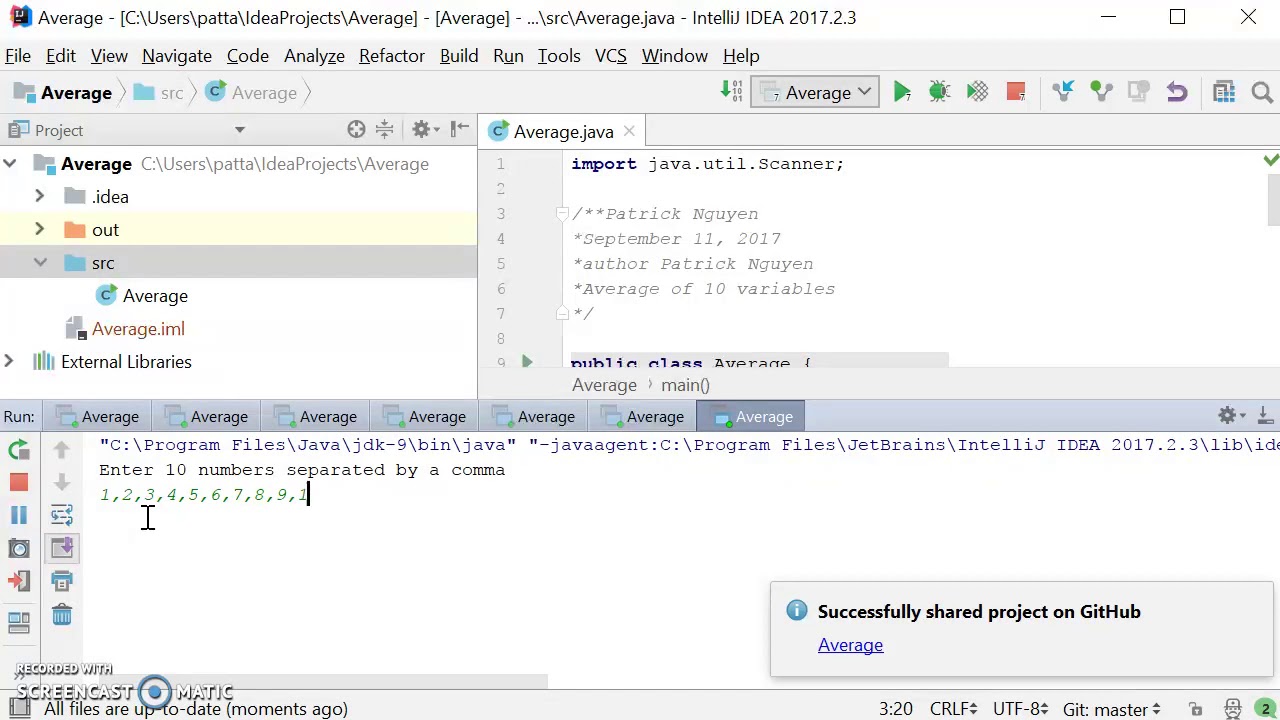Image resolution: width=1280 pixels, height=720 pixels.
Task: Expand the out folder
Action: click(x=40, y=230)
